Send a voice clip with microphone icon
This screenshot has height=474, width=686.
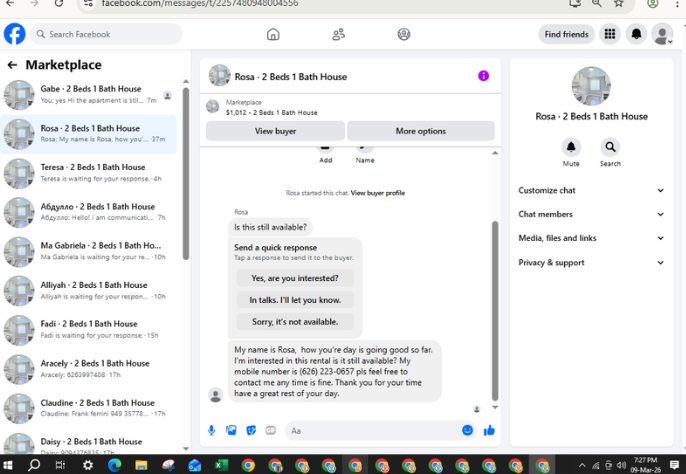click(x=211, y=430)
